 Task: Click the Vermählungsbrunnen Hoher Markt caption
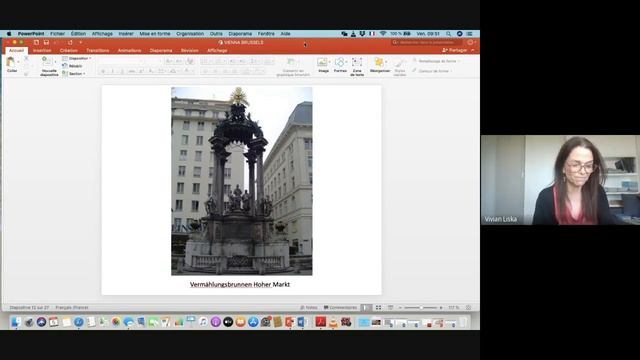click(x=240, y=284)
